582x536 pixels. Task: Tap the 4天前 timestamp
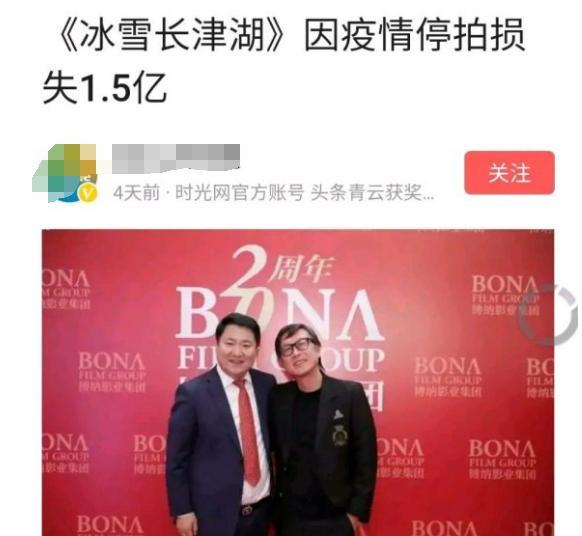137,193
